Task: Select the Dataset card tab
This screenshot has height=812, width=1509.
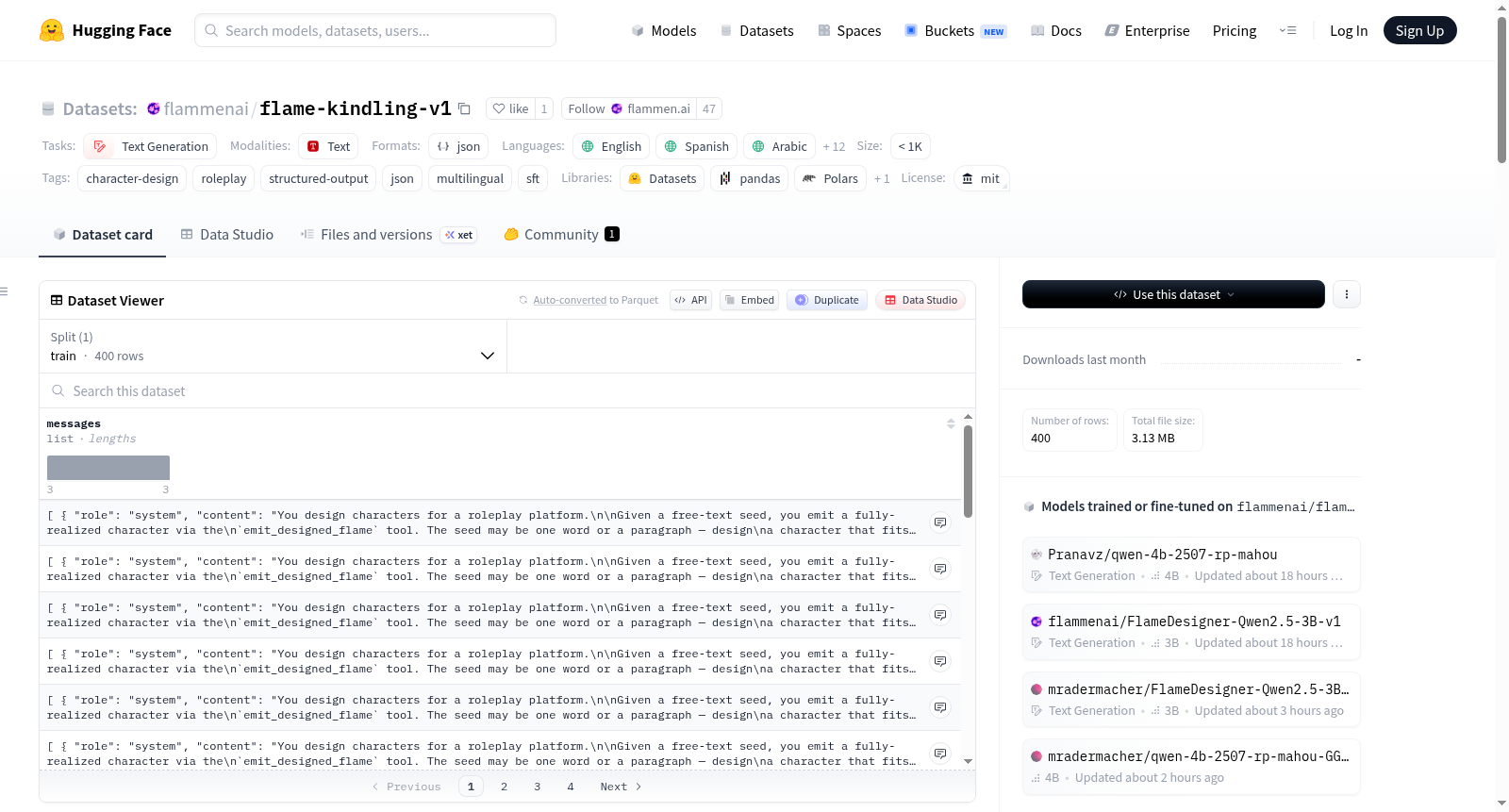Action: [103, 234]
